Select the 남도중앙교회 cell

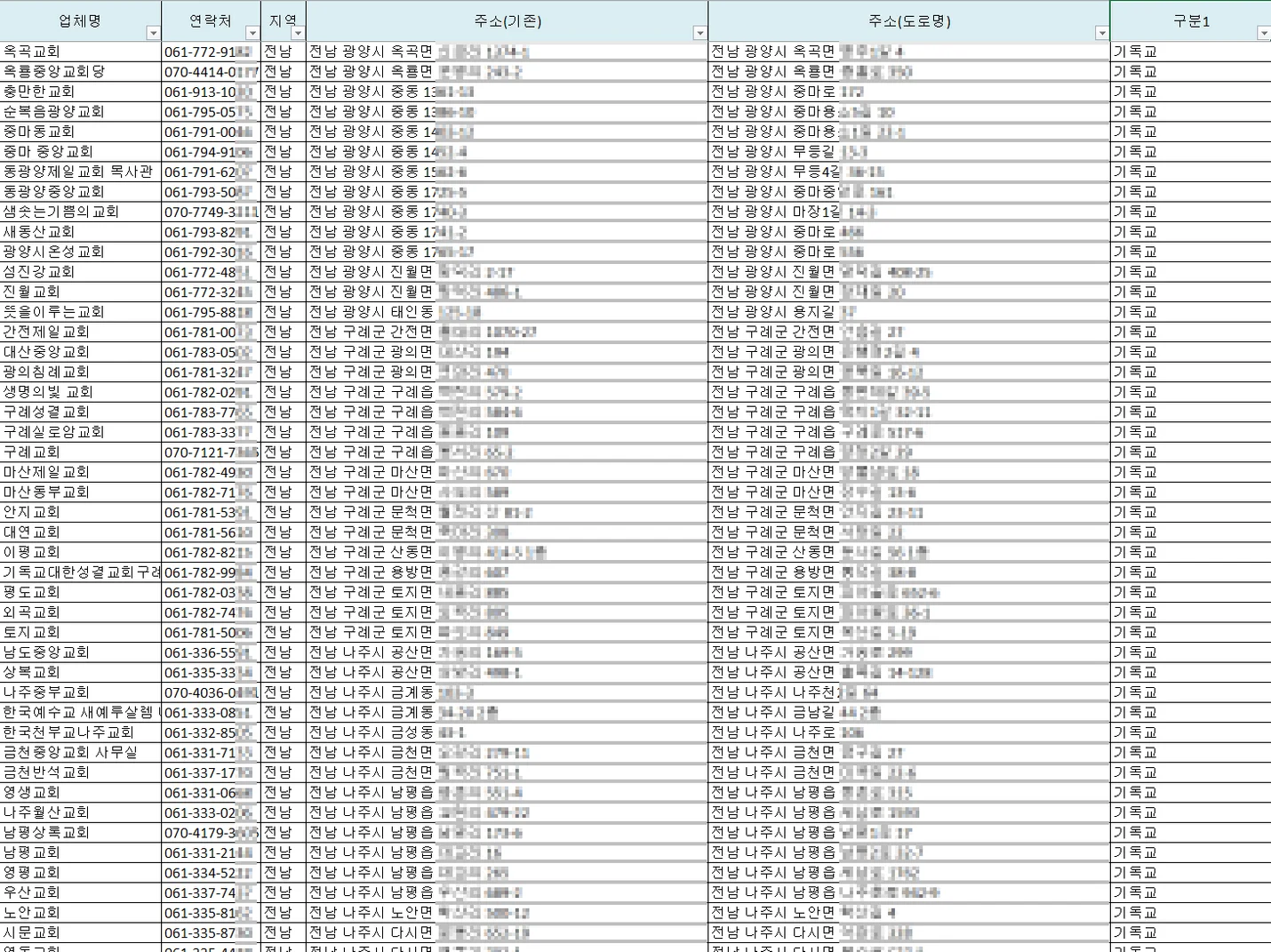point(81,652)
